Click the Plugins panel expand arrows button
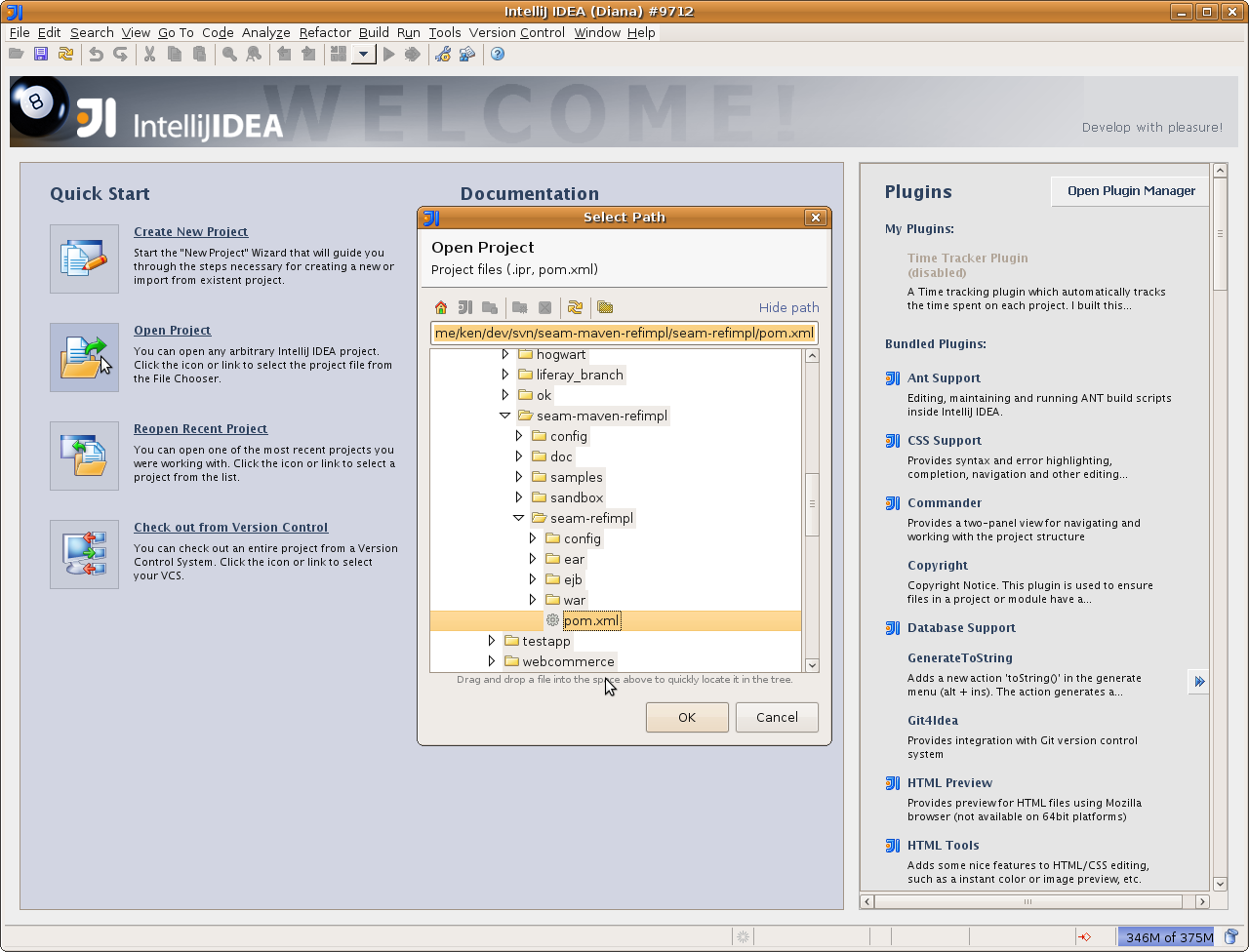Image resolution: width=1249 pixels, height=952 pixels. (1199, 682)
